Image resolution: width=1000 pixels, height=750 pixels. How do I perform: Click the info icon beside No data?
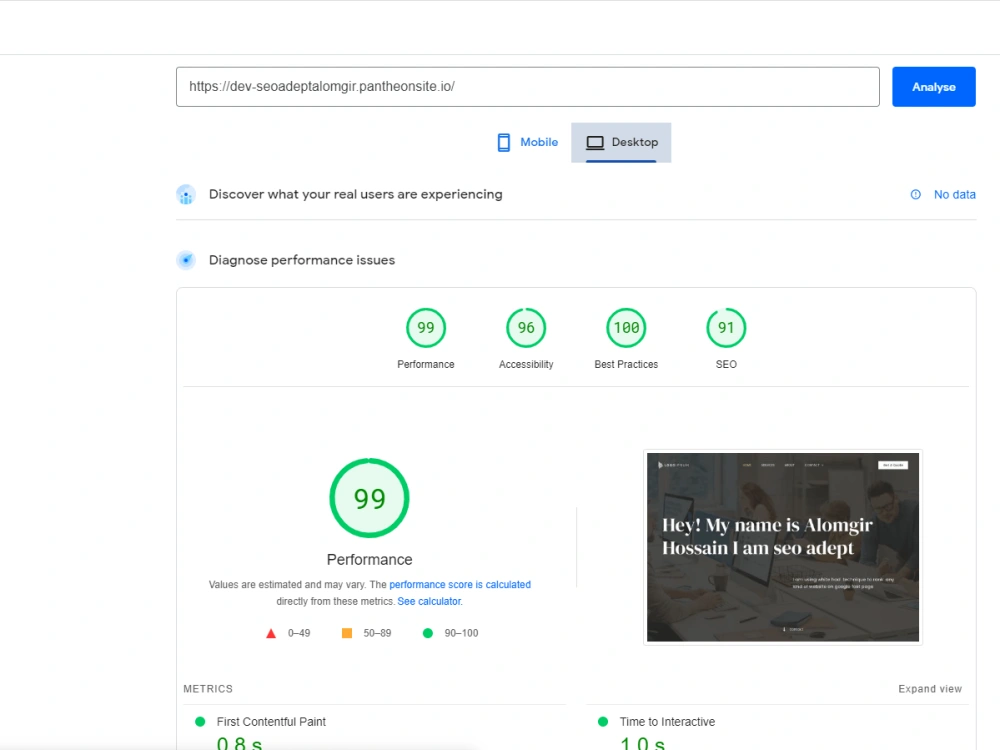[915, 195]
